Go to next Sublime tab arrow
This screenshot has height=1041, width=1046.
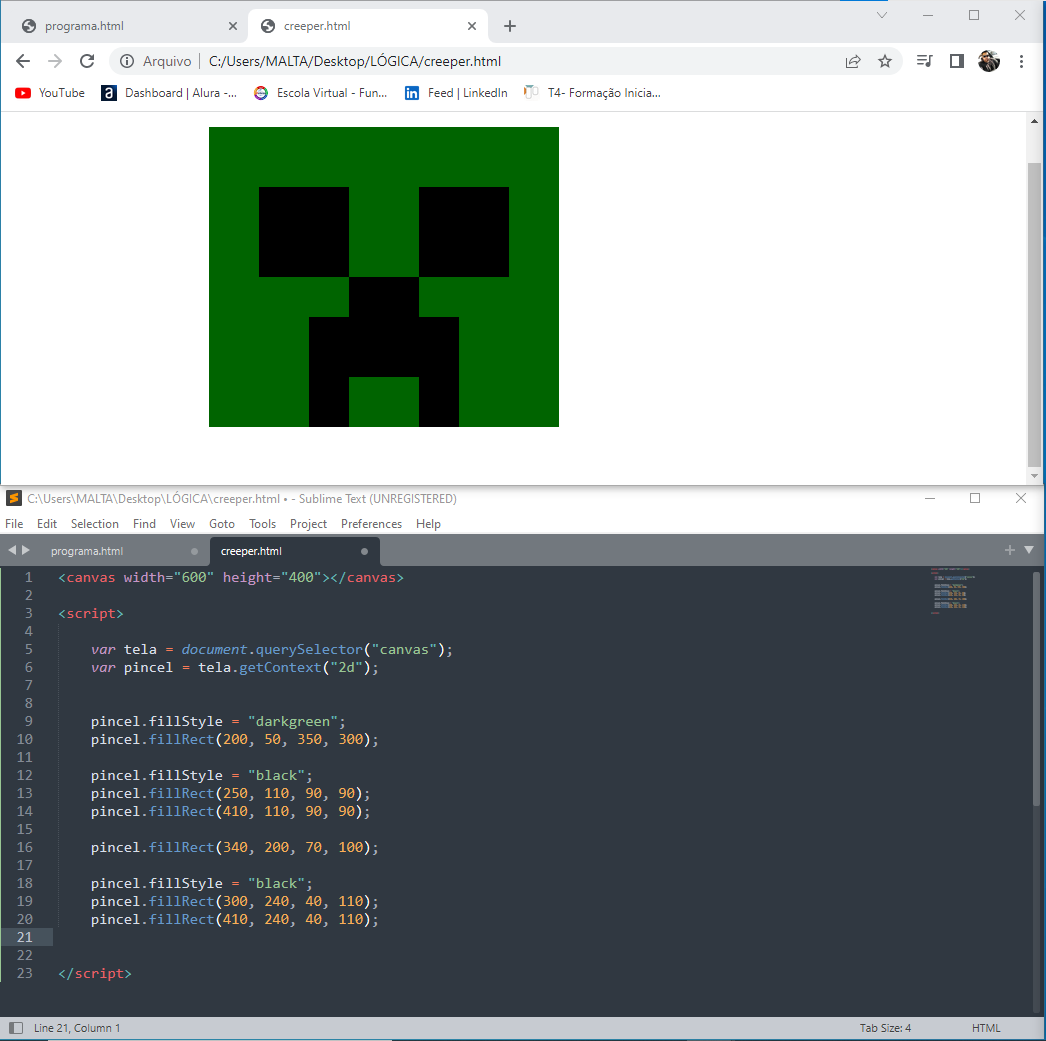tap(26, 550)
